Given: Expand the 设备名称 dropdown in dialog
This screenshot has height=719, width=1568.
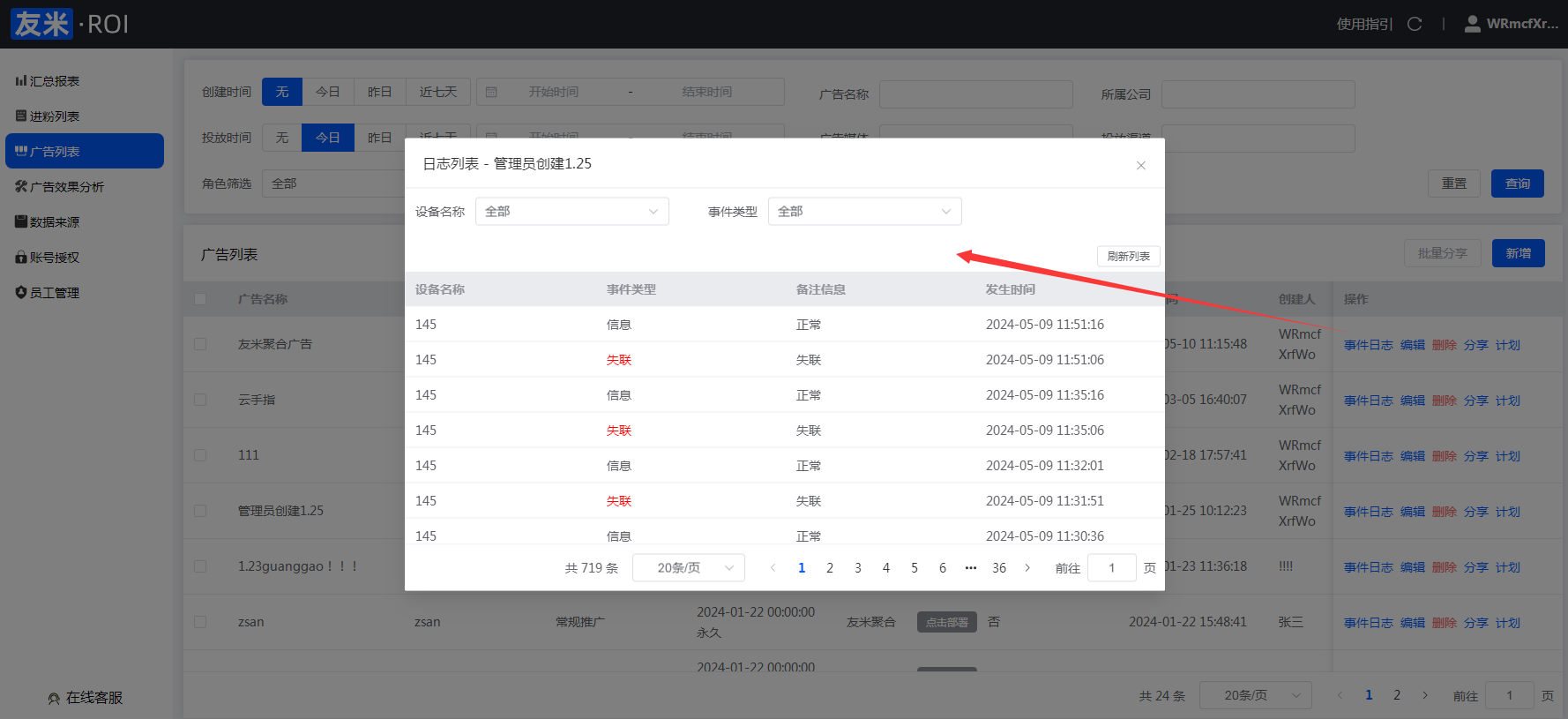Looking at the screenshot, I should (x=571, y=212).
